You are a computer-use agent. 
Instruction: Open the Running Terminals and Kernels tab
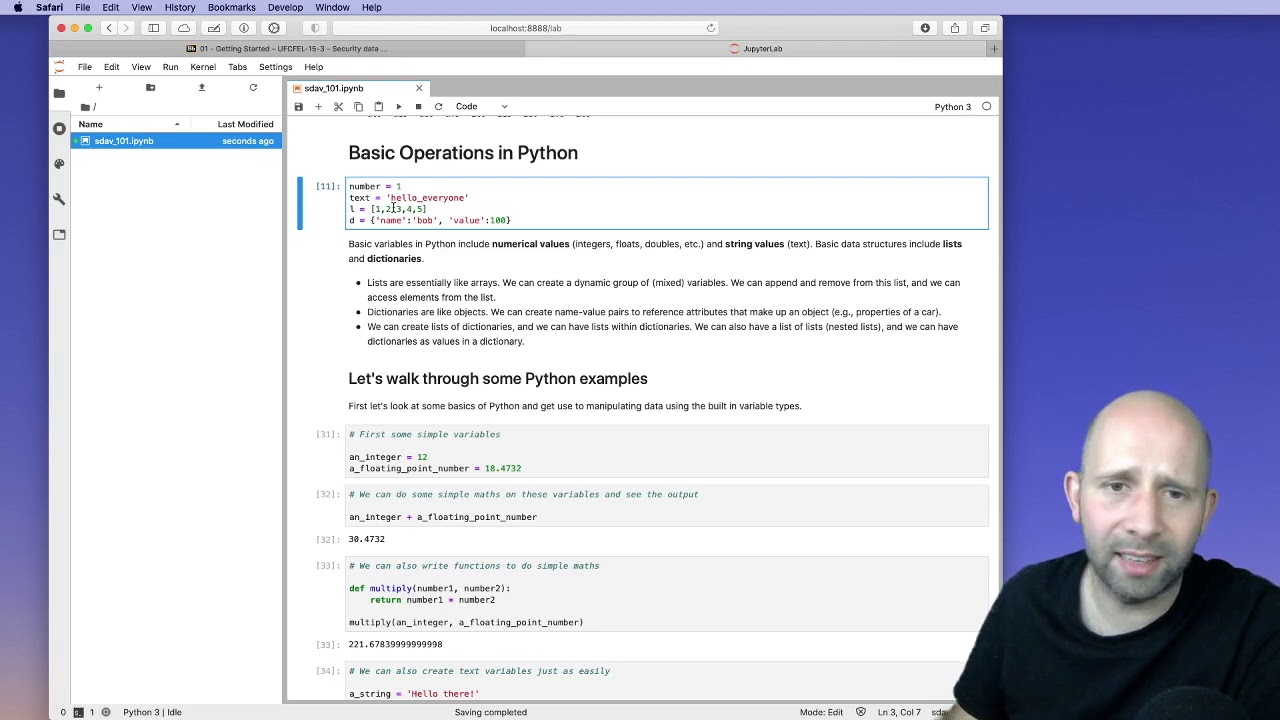(59, 128)
